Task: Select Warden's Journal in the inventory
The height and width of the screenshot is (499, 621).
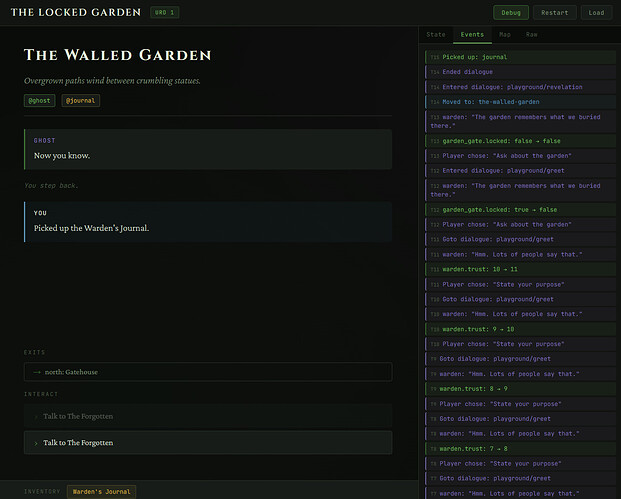Action: (x=101, y=491)
